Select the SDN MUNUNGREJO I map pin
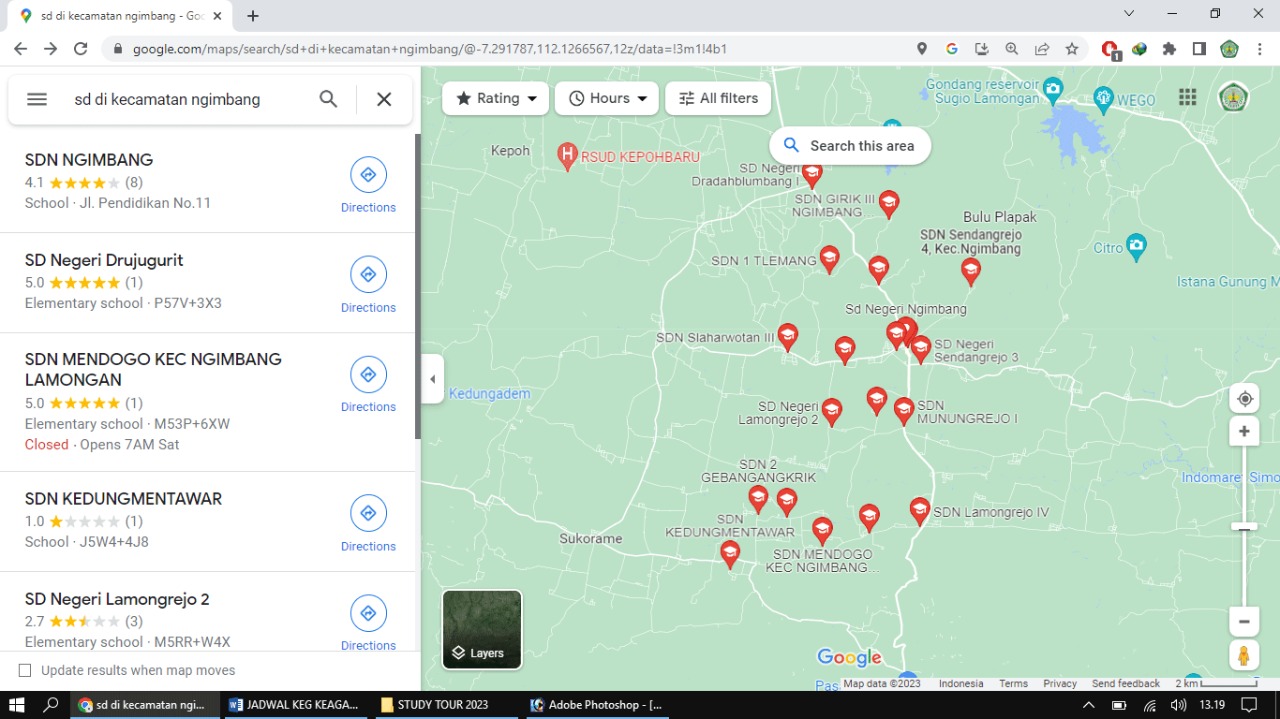Screen dimensions: 1280x719 tap(904, 411)
